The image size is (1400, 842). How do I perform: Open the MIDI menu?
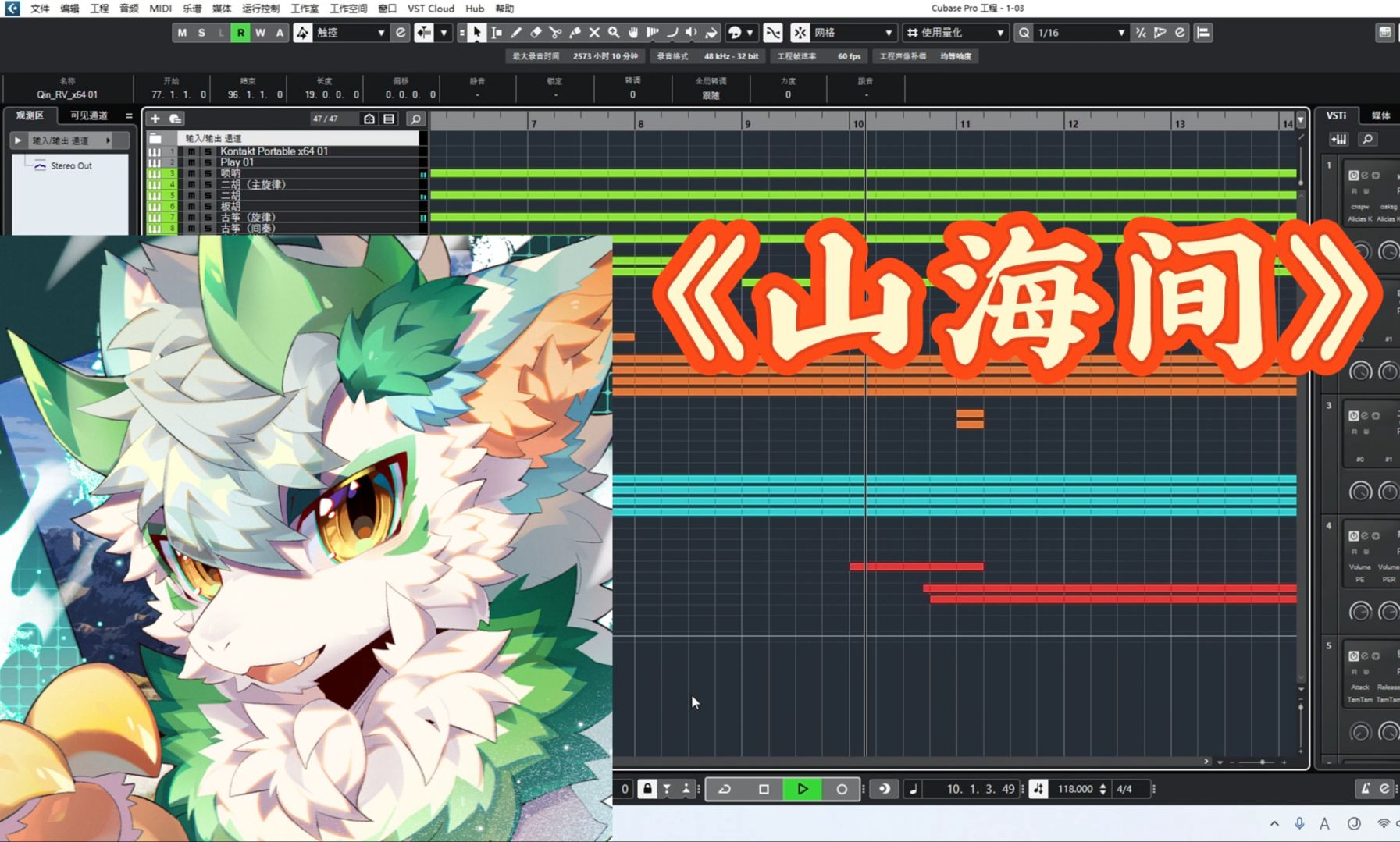160,9
